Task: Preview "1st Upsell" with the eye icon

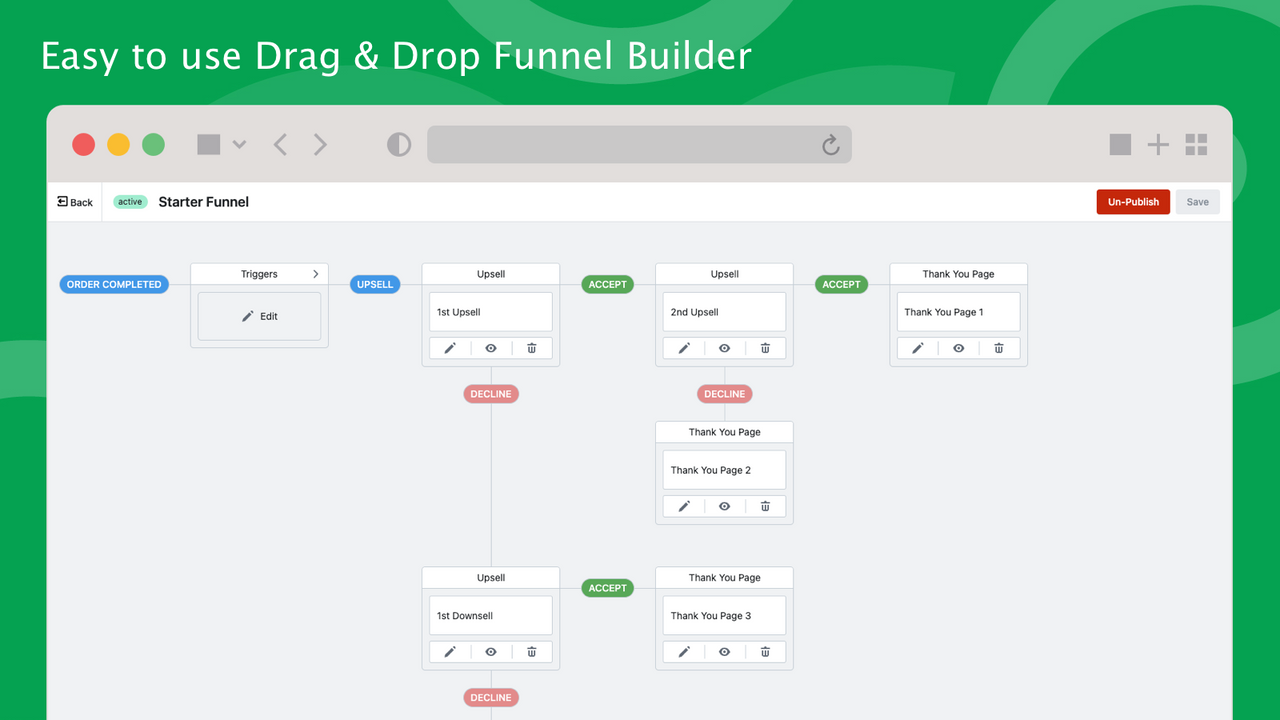Action: click(x=490, y=347)
